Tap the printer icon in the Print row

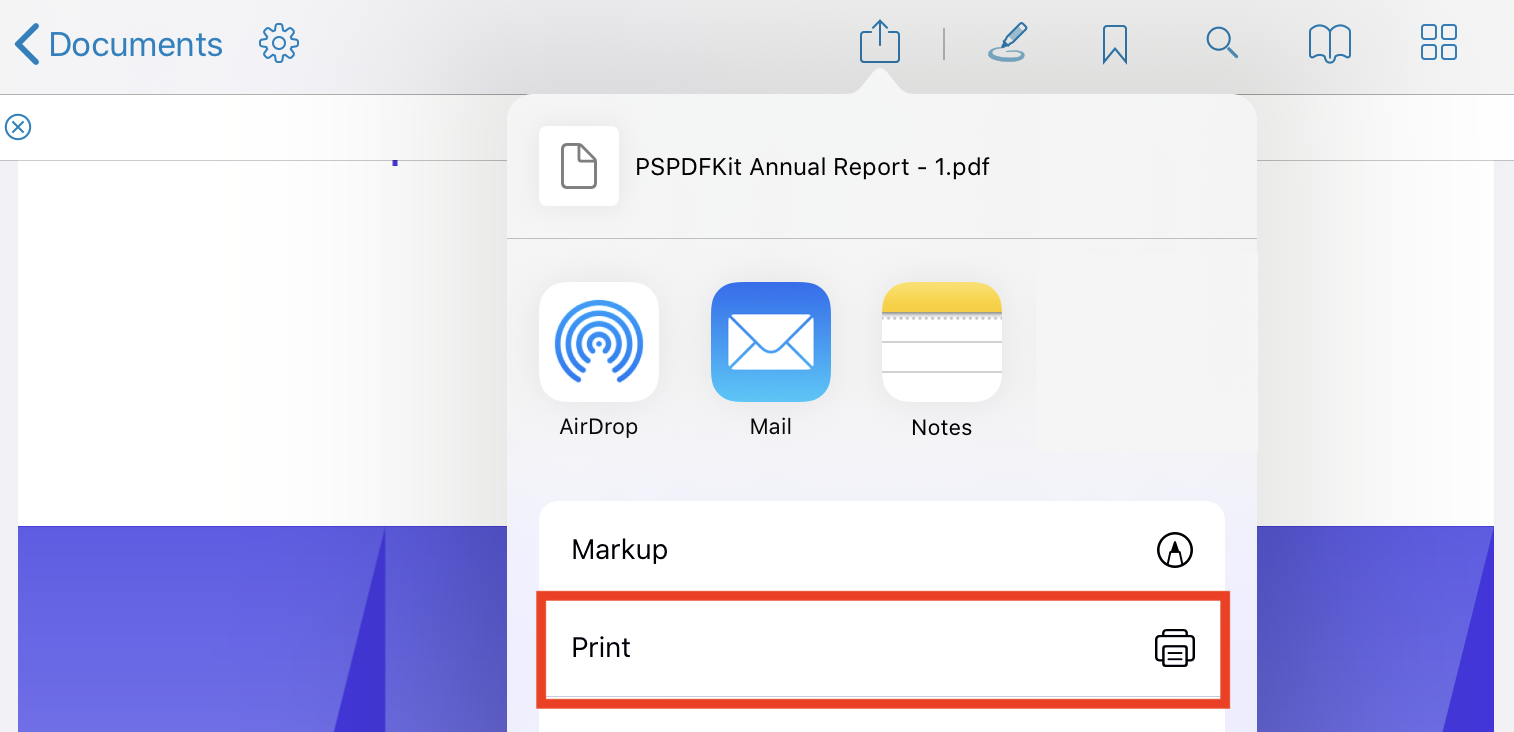[1174, 648]
